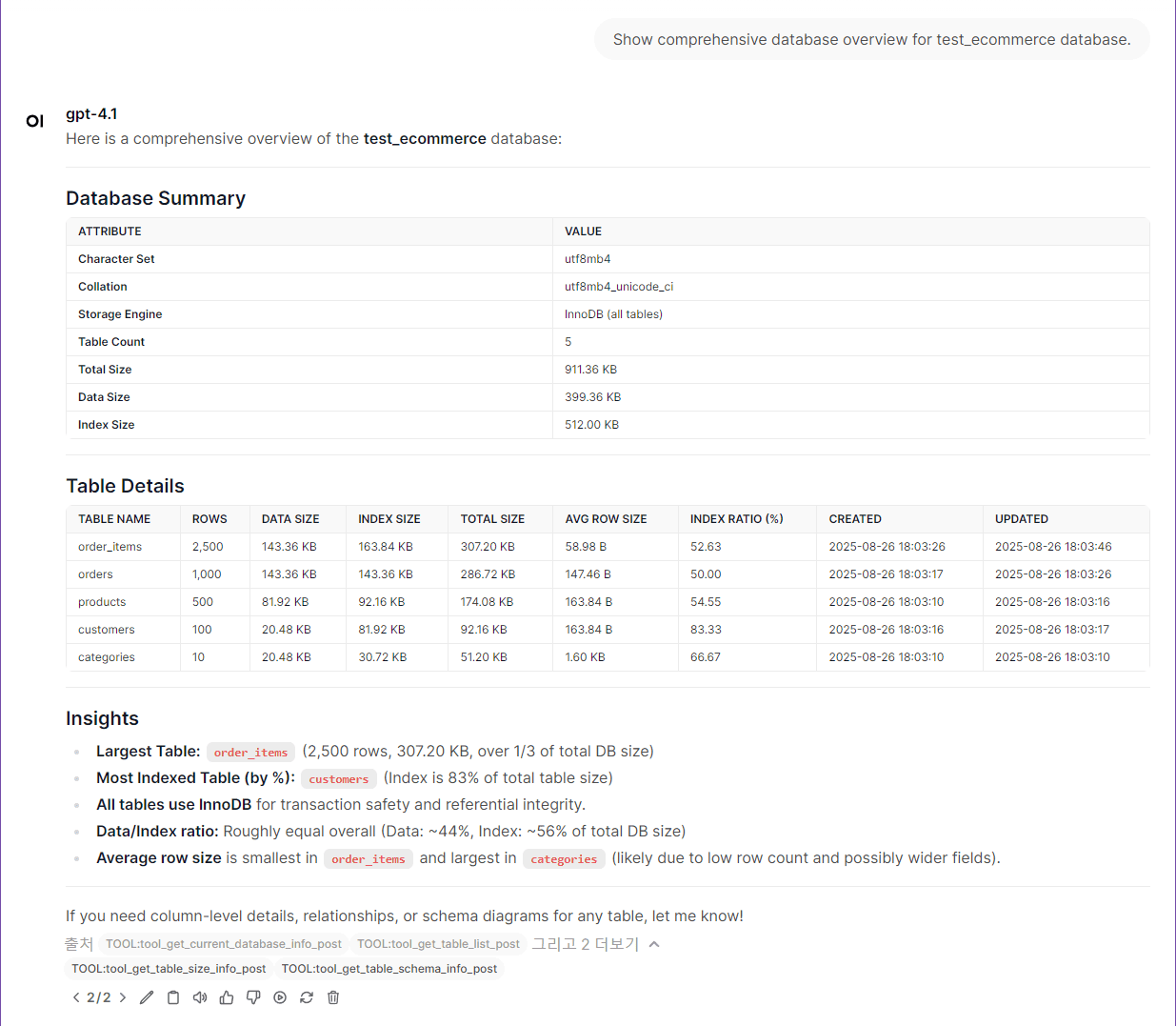Click the Table Details heading
The width and height of the screenshot is (1176, 1026).
coord(125,486)
